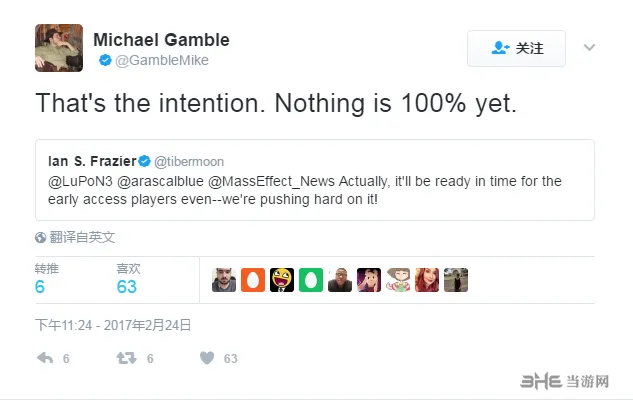The image size is (633, 400).
Task: View the 63 likes count
Action: (127, 287)
